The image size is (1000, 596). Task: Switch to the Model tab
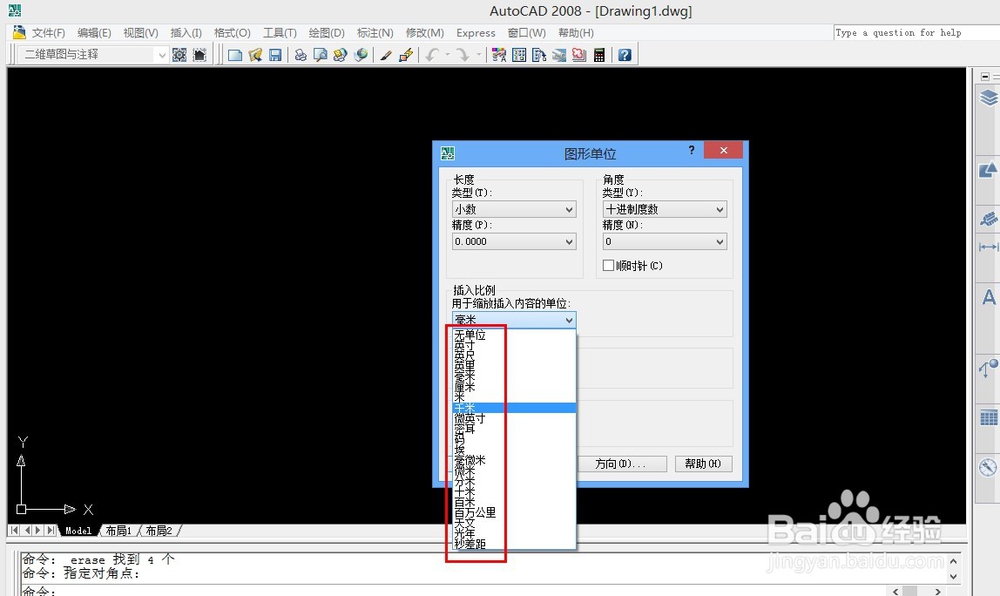(x=78, y=531)
